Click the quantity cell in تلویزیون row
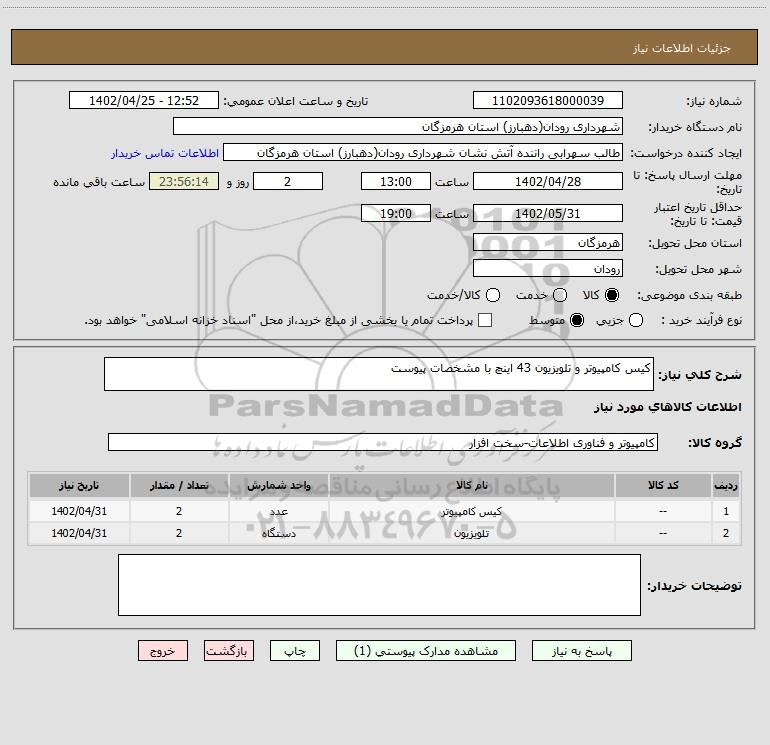770x745 pixels. [179, 533]
